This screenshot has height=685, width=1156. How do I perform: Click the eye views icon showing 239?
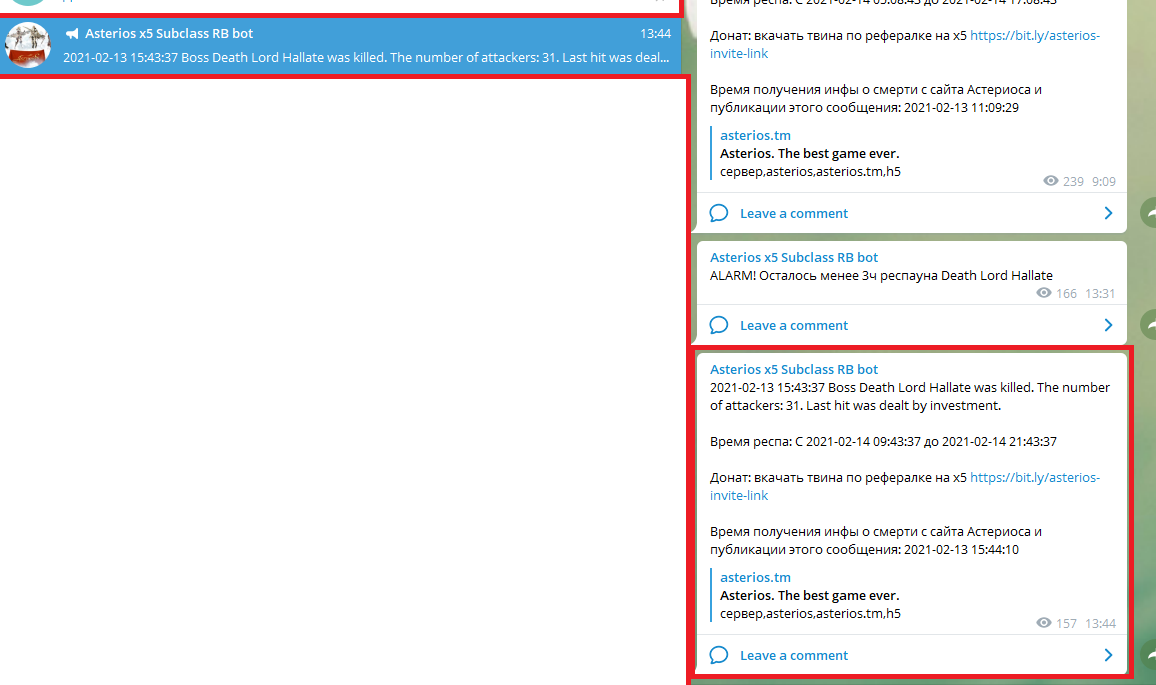(x=1050, y=181)
